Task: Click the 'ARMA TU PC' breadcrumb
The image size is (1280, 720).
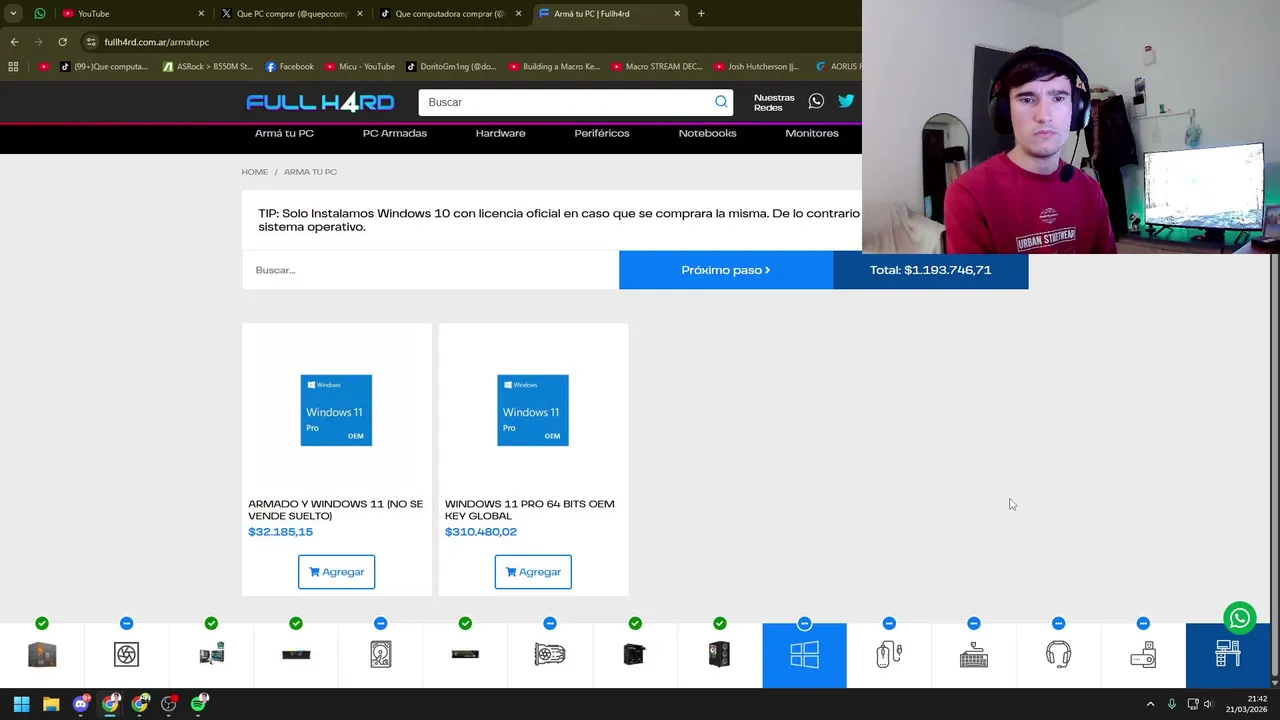Action: coord(310,172)
